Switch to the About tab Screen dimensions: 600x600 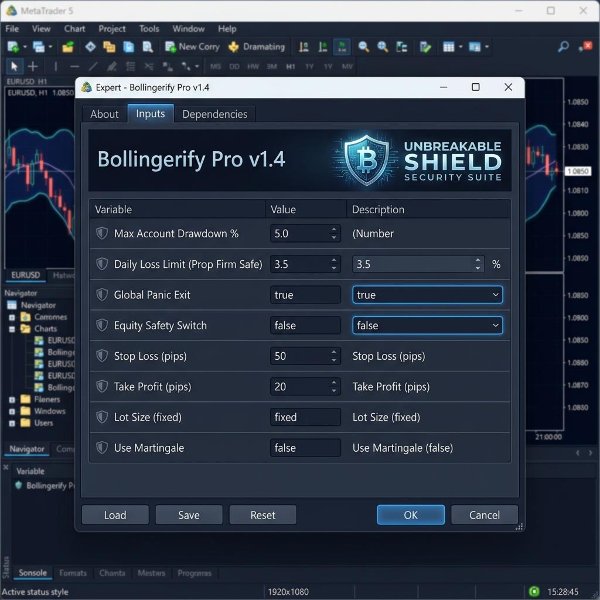tap(104, 114)
